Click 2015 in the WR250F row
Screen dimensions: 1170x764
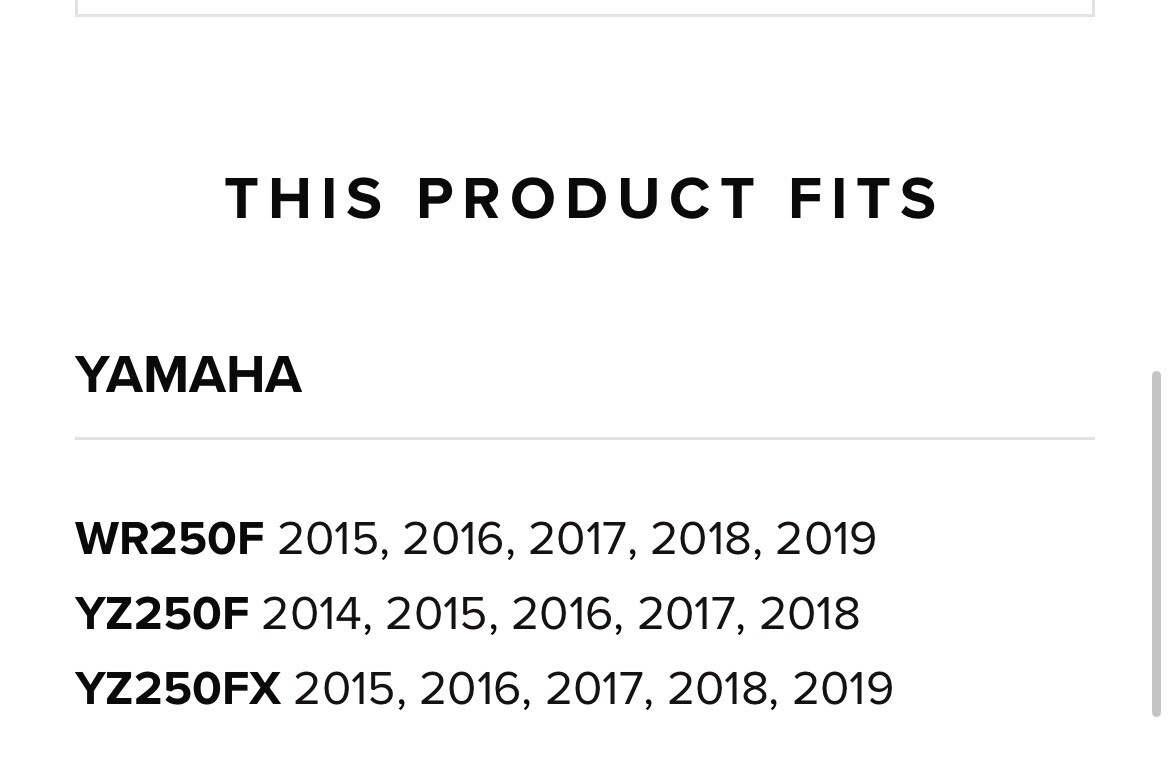[x=328, y=539]
